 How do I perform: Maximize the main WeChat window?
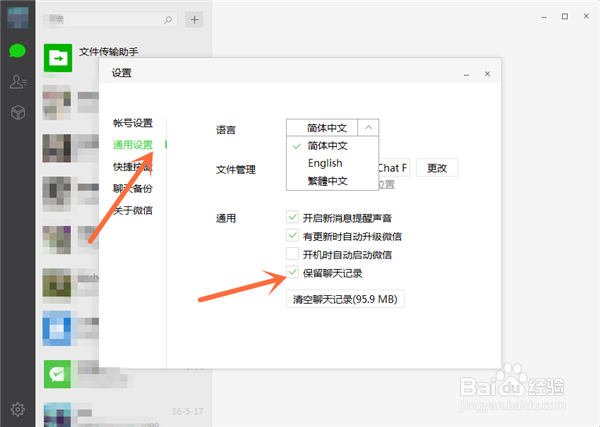coord(565,16)
